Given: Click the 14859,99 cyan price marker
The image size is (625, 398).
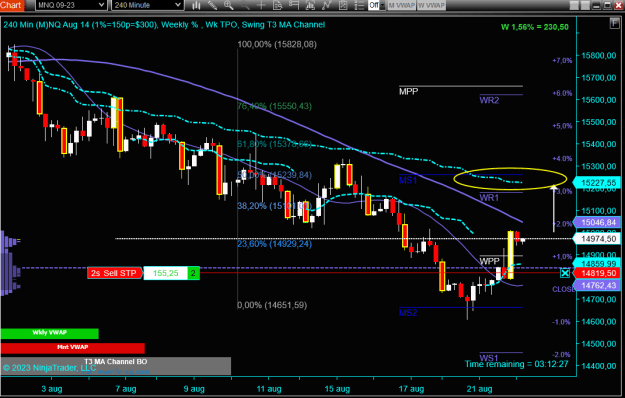Looking at the screenshot, I should coord(597,263).
